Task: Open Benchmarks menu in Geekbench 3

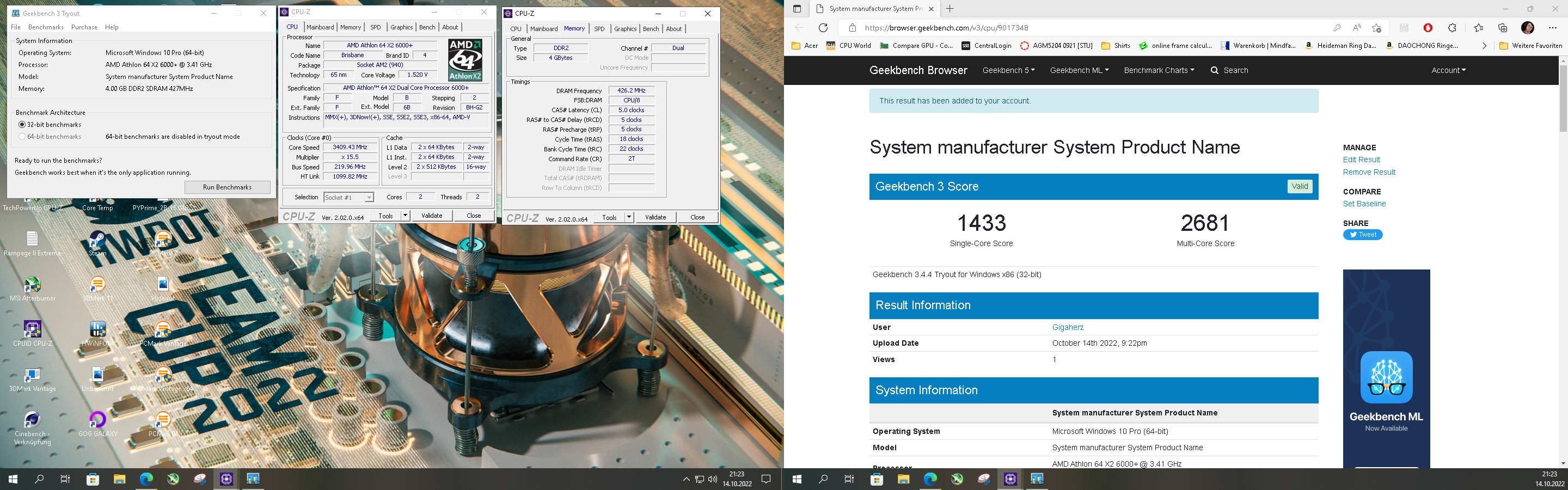Action: coord(46,27)
